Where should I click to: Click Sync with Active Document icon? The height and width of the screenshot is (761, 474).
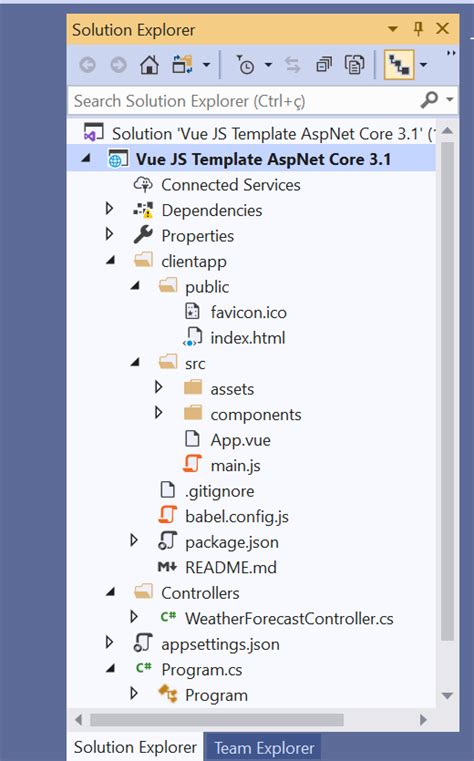coord(293,64)
